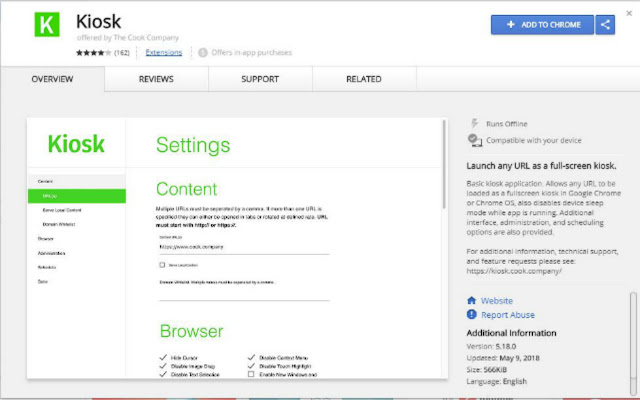Open the developer Website link
Screen dimensions: 640x400
point(497,301)
